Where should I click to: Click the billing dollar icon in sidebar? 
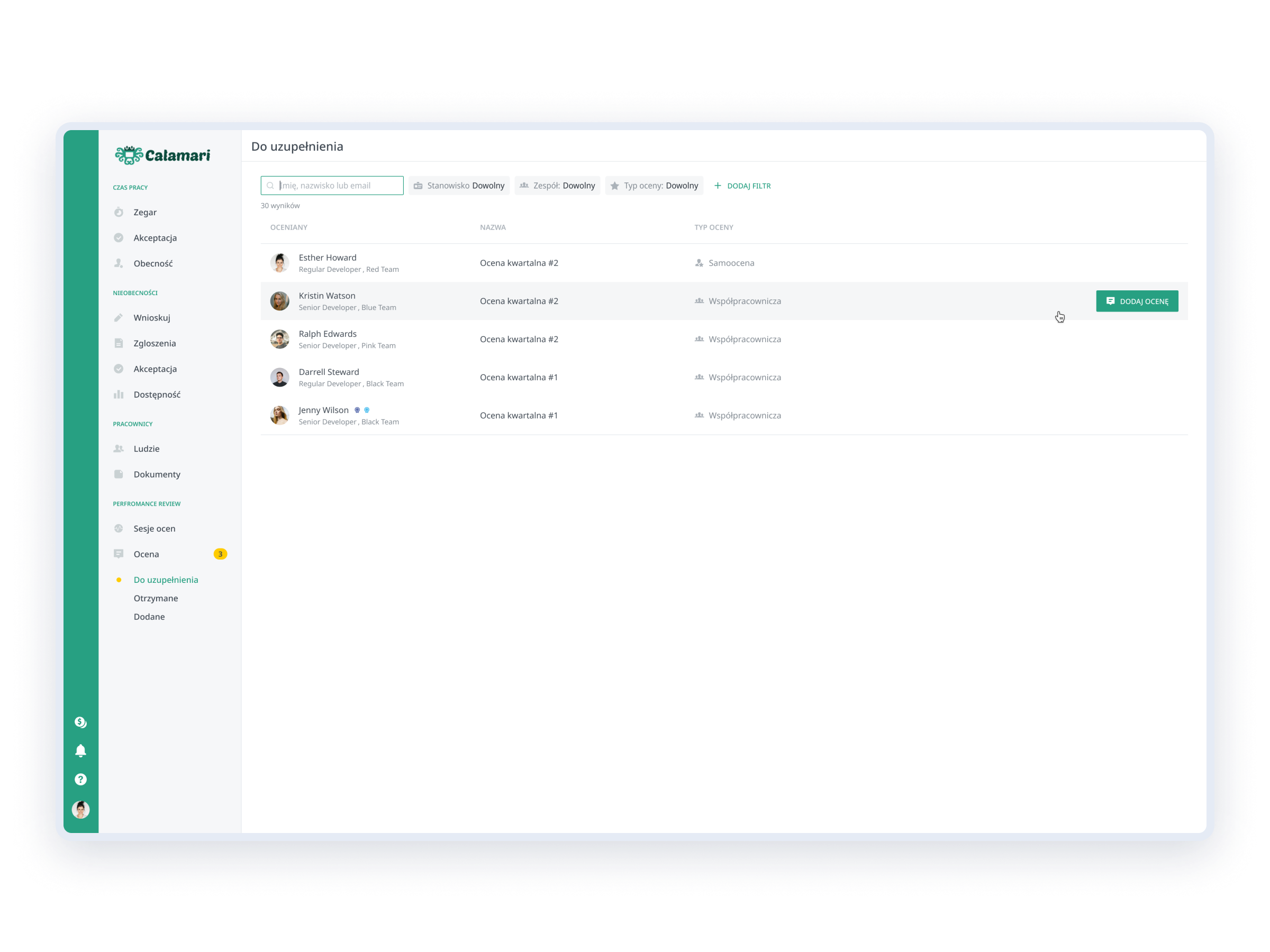pyautogui.click(x=80, y=722)
